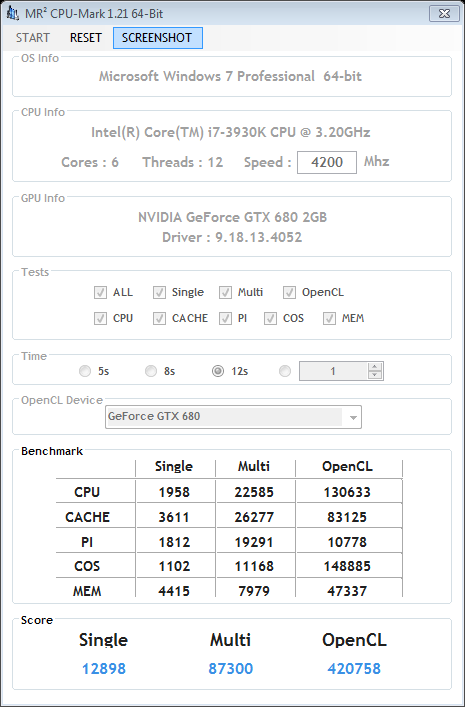465x707 pixels.
Task: Click the CACHE row label in Benchmark
Action: click(x=87, y=517)
